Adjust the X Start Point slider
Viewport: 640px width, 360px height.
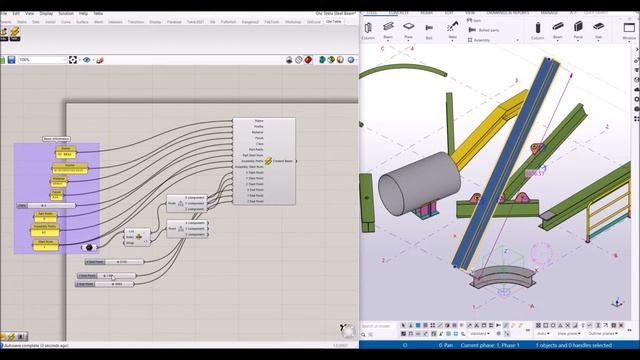[x=114, y=262]
